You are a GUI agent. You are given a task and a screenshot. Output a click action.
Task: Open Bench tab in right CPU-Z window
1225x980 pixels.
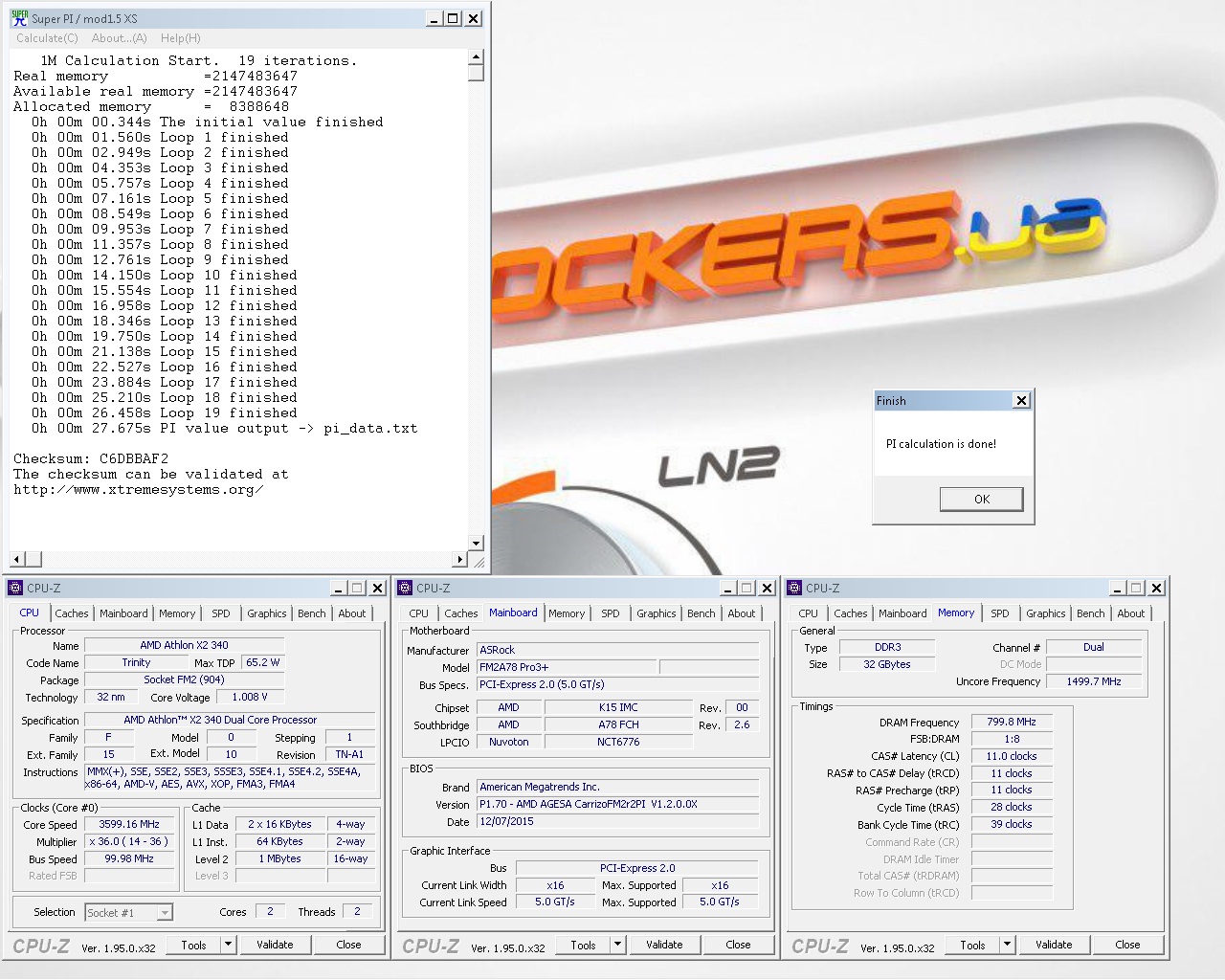pos(1091,613)
